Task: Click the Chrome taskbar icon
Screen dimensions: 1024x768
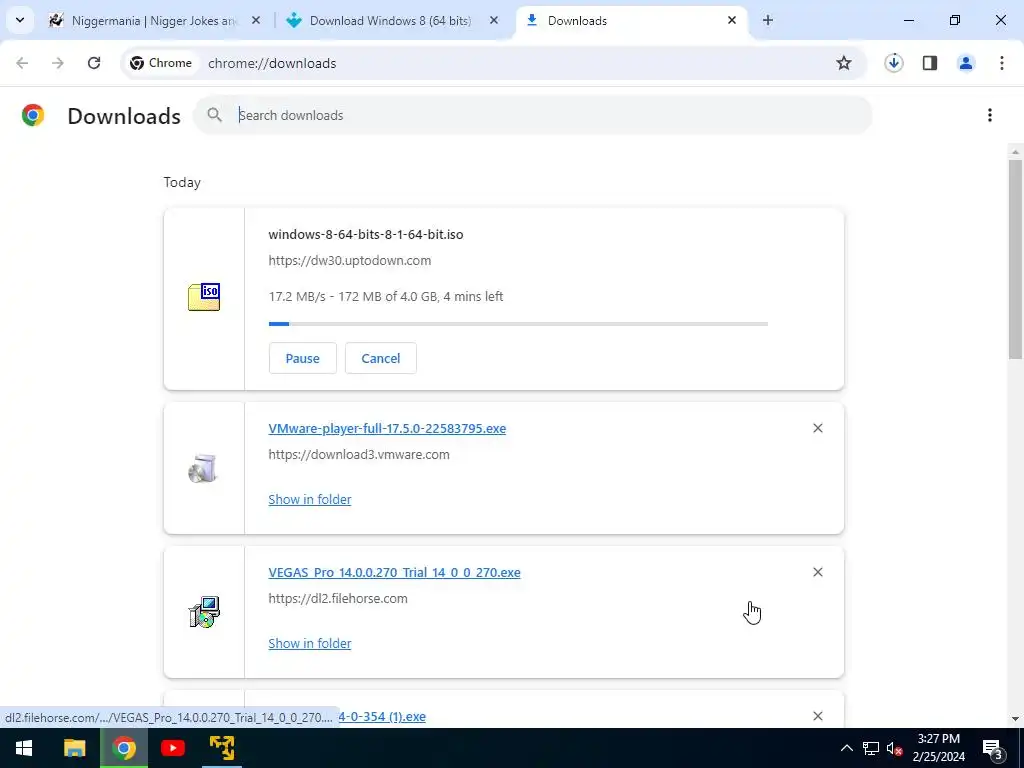Action: 123,748
